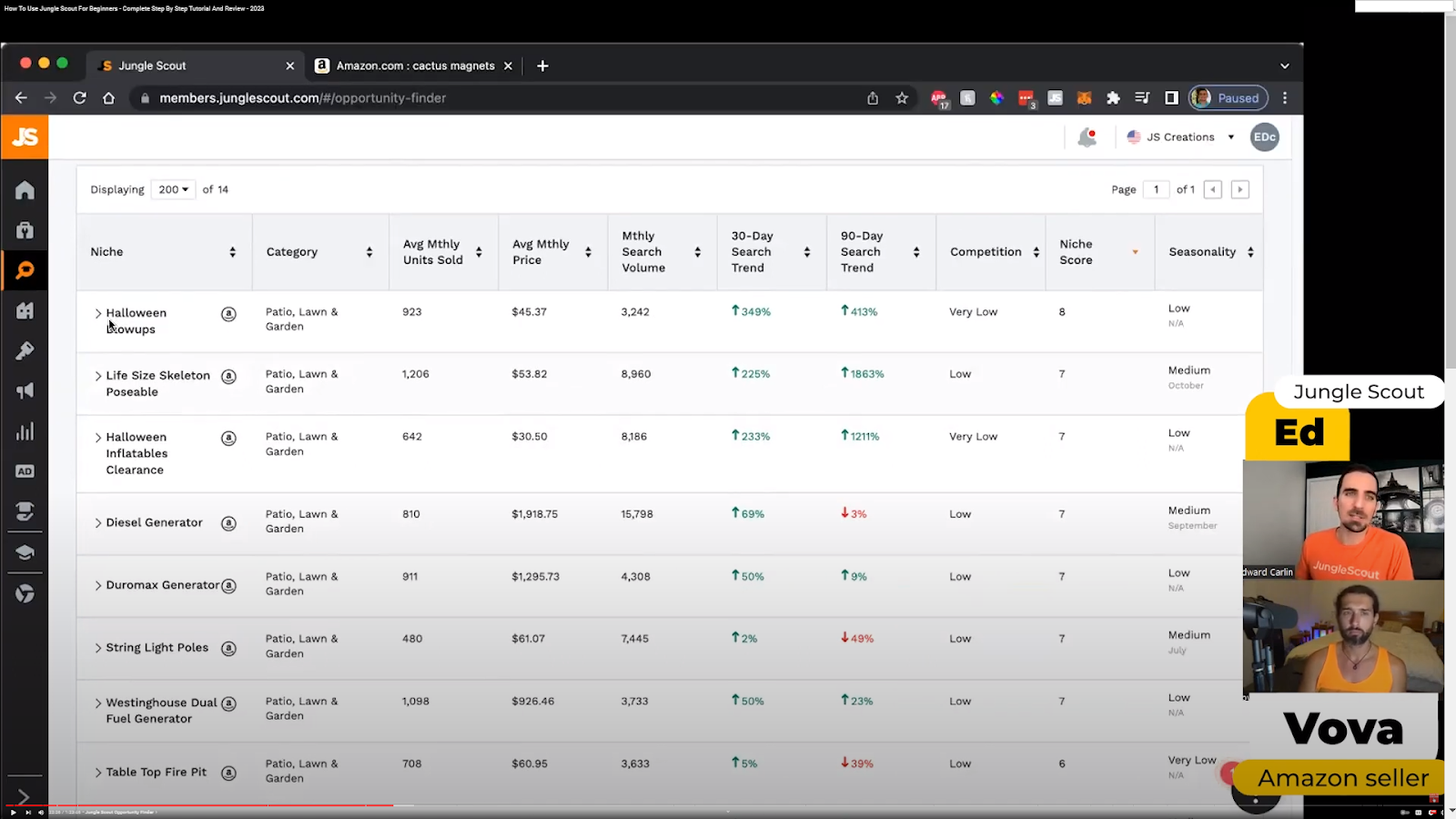Open the Displaying 200 rows dropdown
1456x819 pixels.
point(173,189)
